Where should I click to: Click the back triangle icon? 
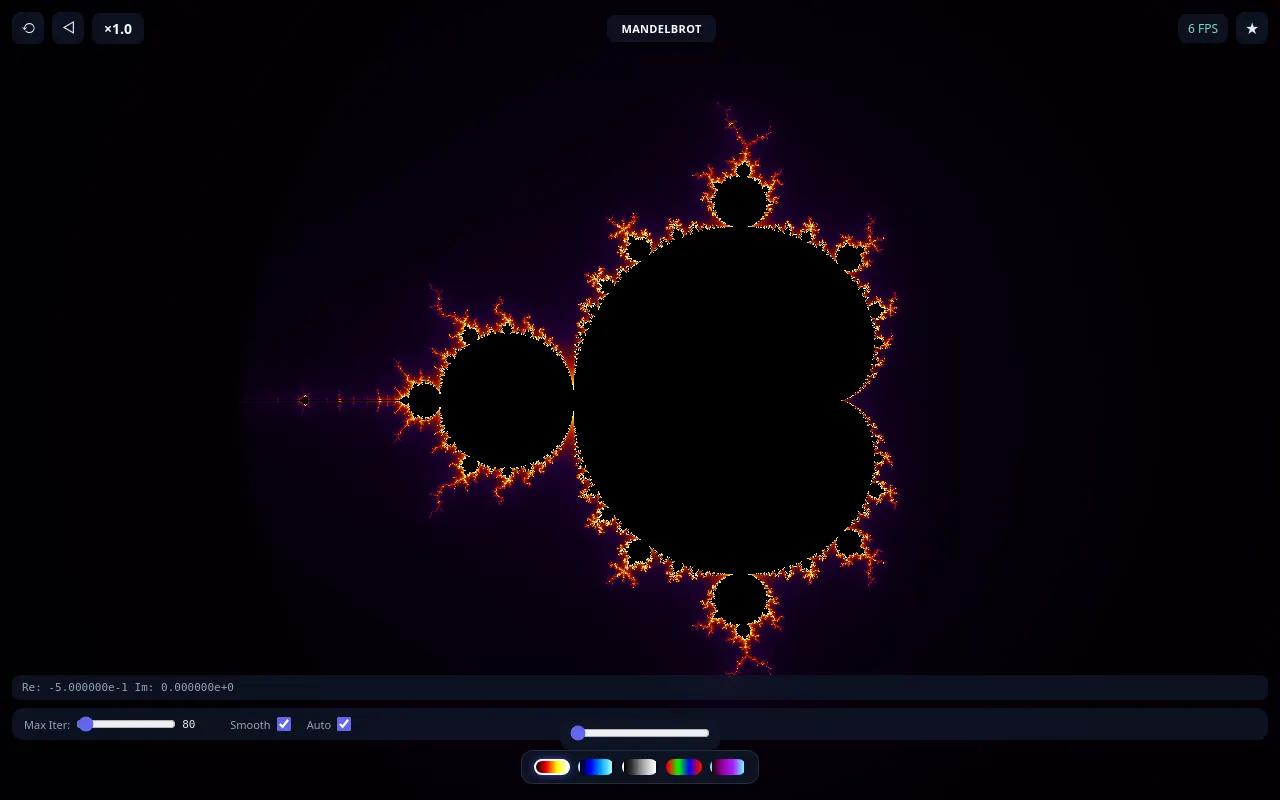68,28
